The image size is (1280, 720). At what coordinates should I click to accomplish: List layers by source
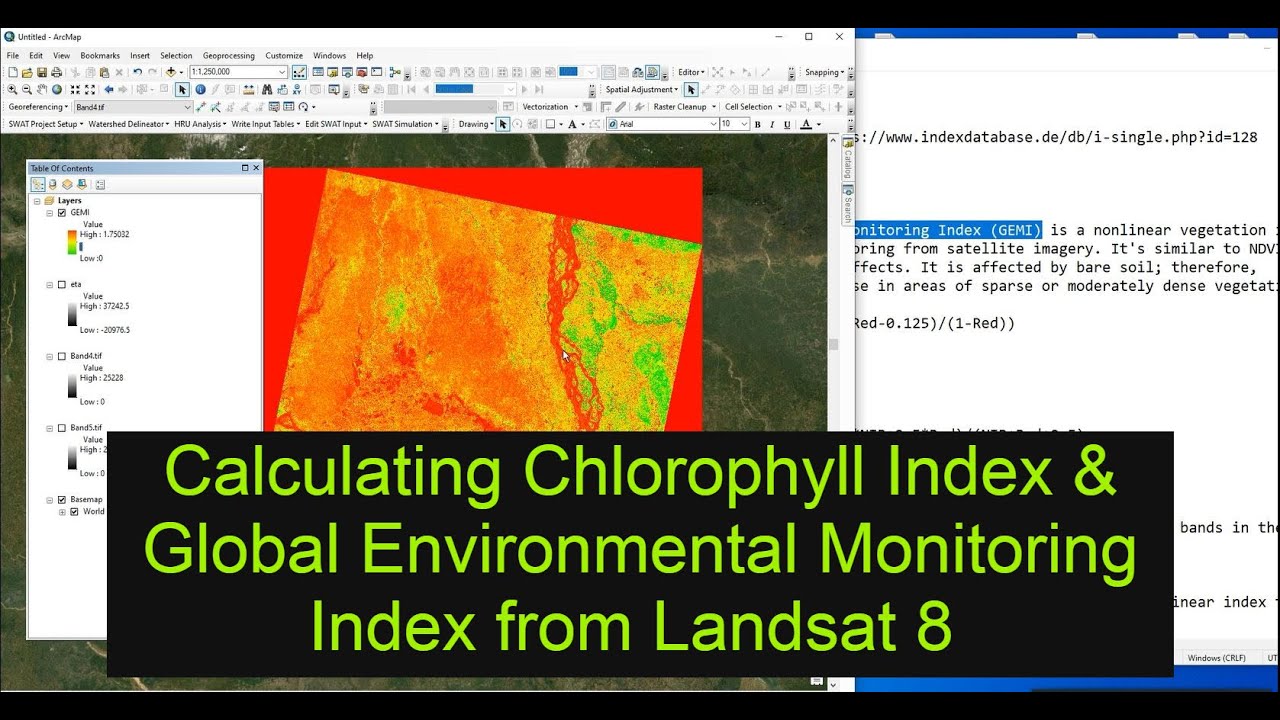(52, 184)
